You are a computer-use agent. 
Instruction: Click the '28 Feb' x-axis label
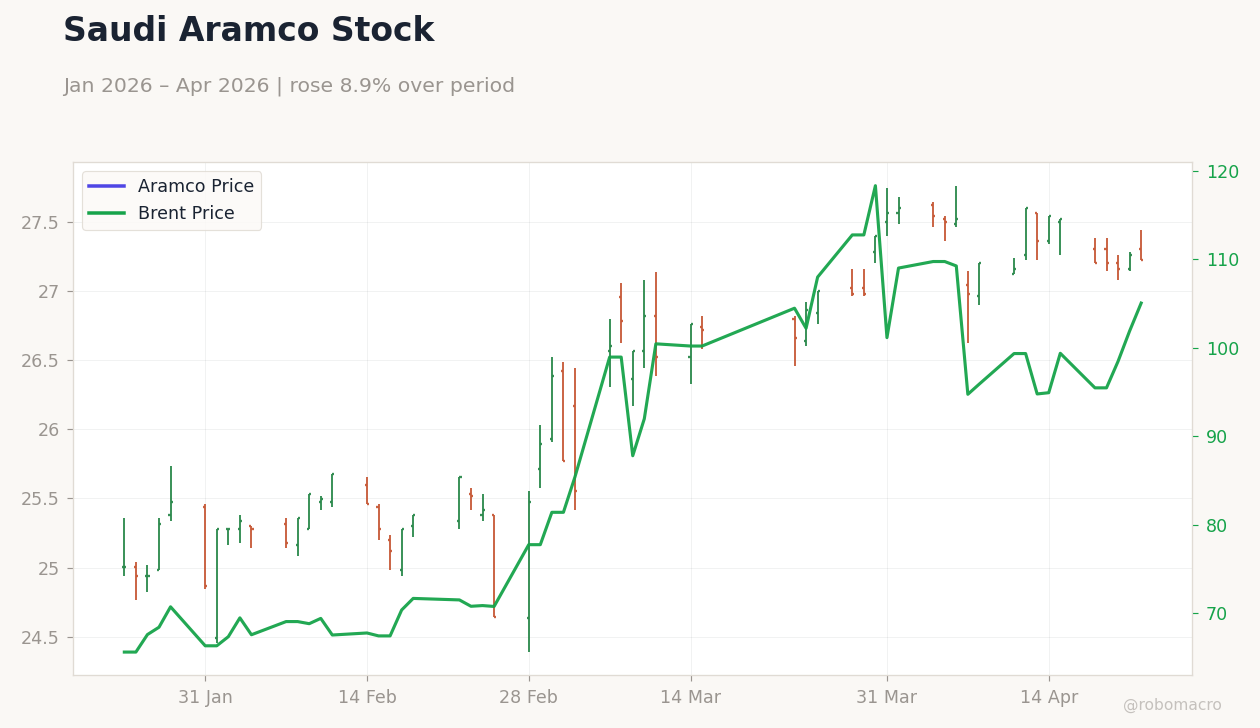[529, 698]
